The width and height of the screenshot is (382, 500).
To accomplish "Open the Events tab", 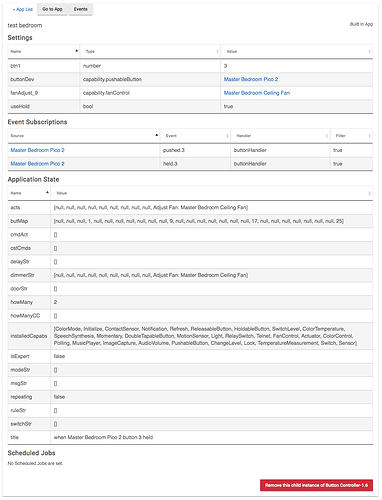I will point(81,9).
